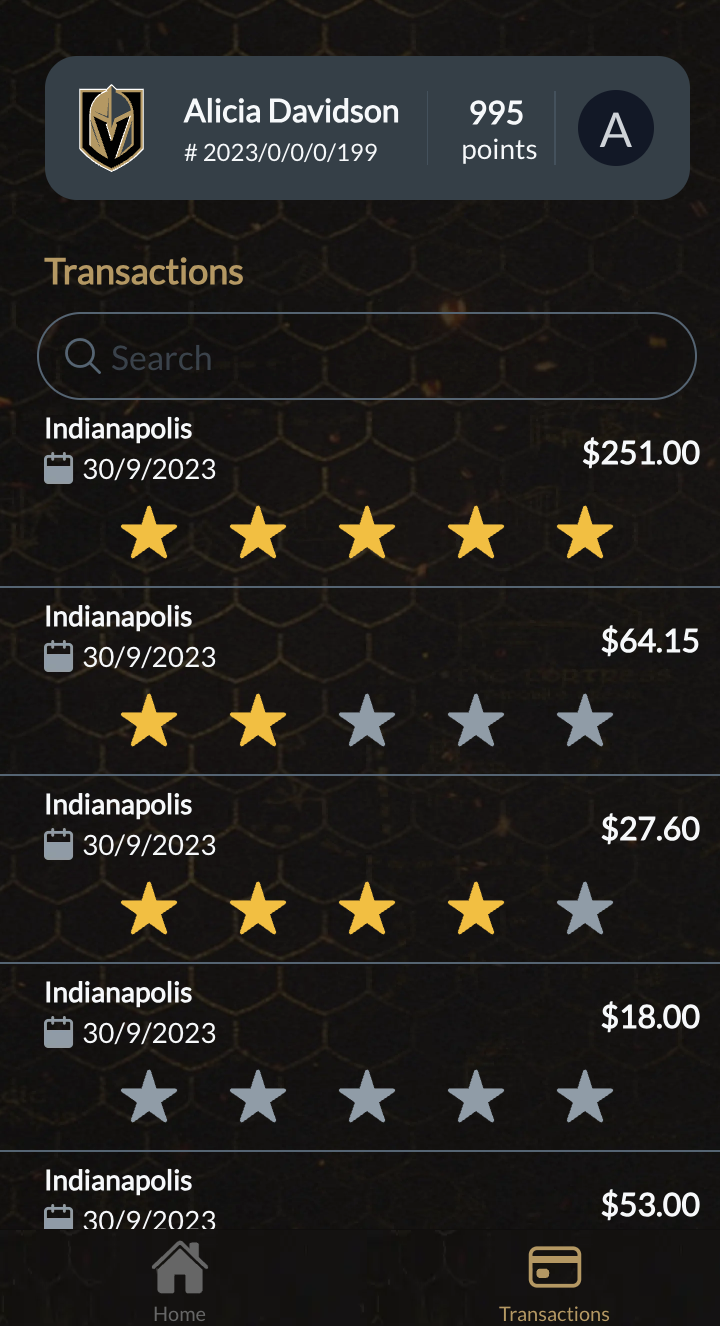Open the Alicia Davidson member name
The image size is (720, 1326).
(291, 111)
